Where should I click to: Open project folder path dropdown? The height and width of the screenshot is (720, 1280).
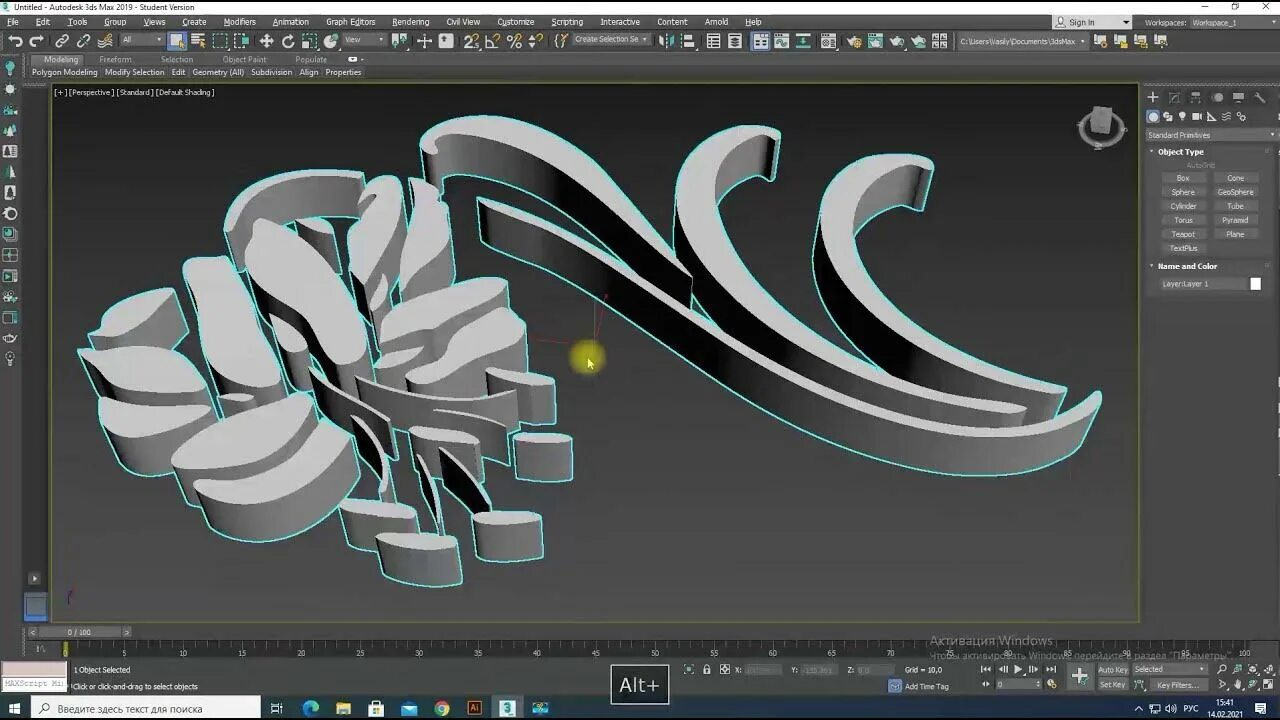[x=1021, y=41]
